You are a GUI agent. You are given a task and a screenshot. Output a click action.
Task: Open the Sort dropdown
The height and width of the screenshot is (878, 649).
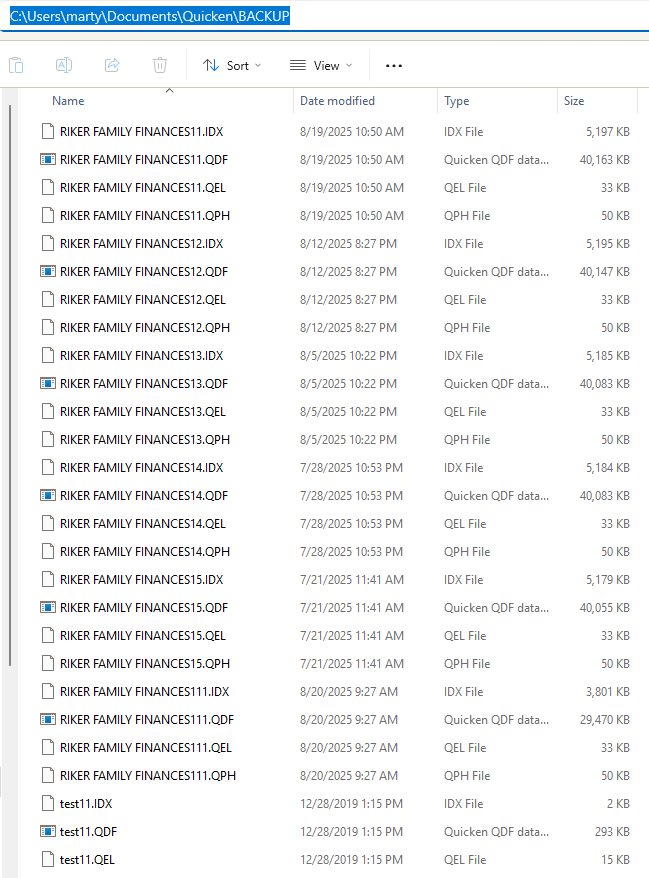(x=232, y=66)
